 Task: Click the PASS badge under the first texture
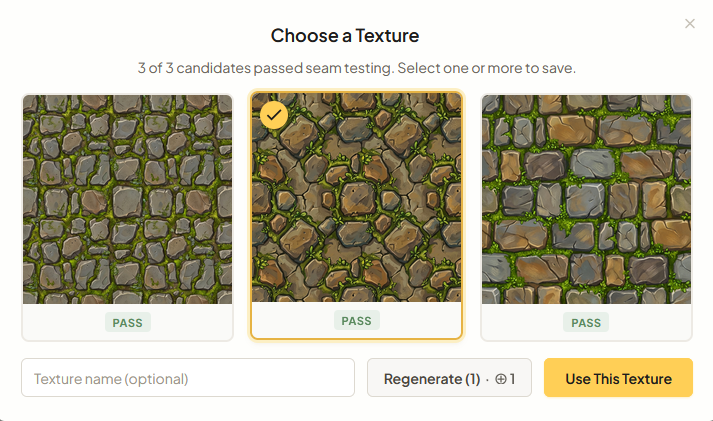(127, 323)
